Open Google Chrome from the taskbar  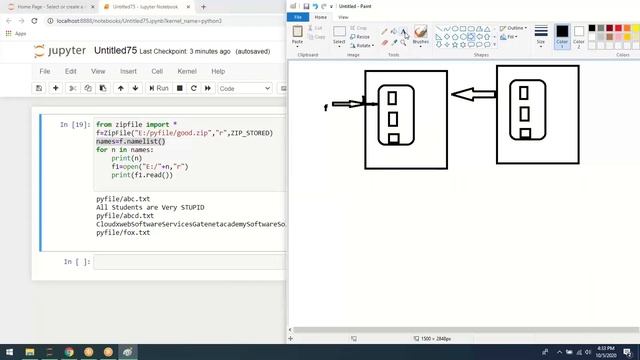click(x=69, y=352)
